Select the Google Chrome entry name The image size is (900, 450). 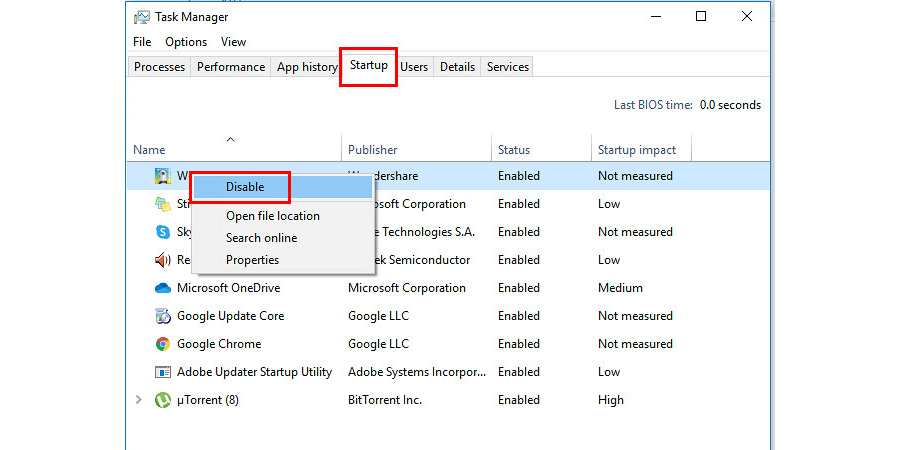(x=219, y=344)
